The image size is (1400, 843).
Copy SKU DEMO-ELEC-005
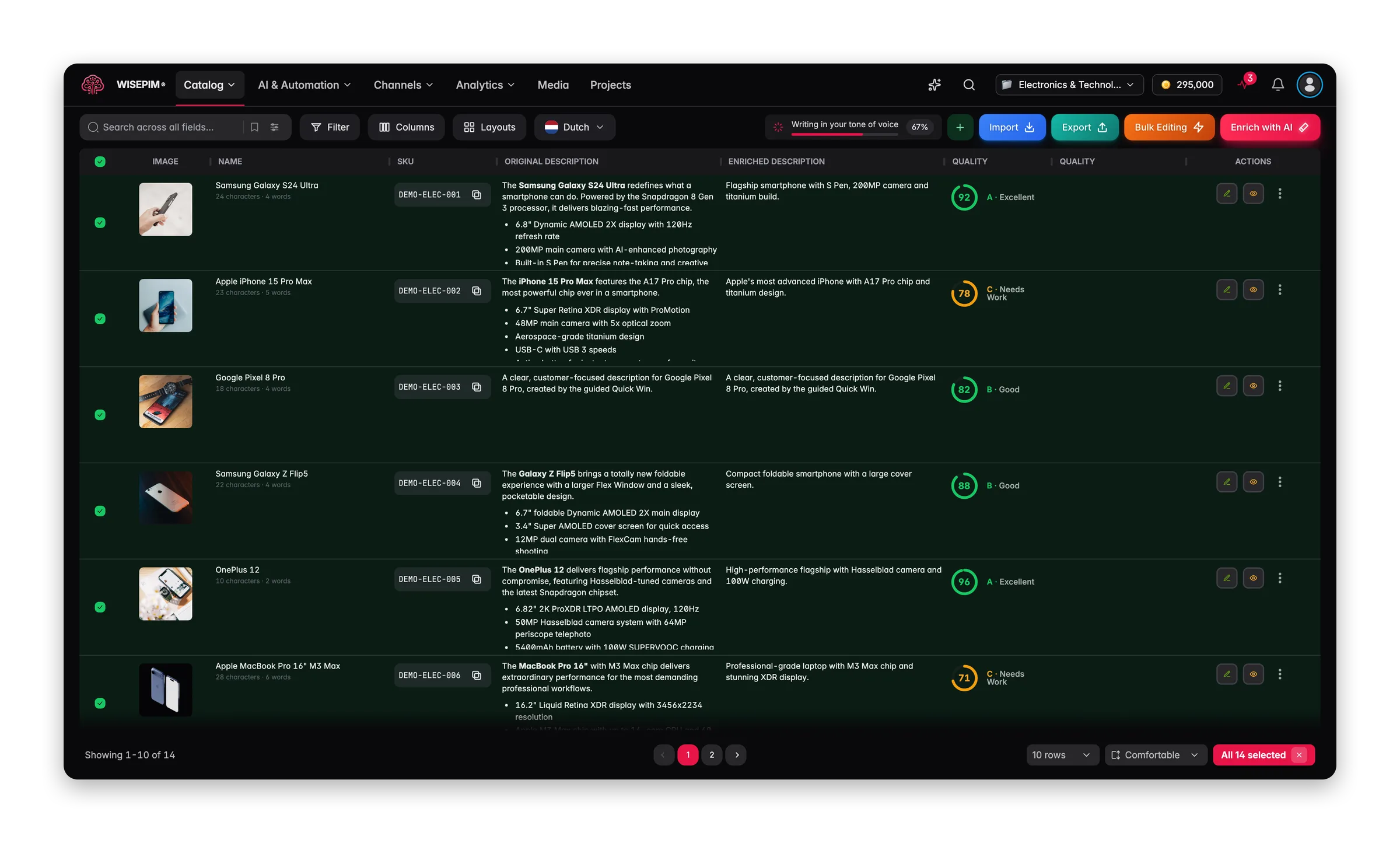click(477, 579)
